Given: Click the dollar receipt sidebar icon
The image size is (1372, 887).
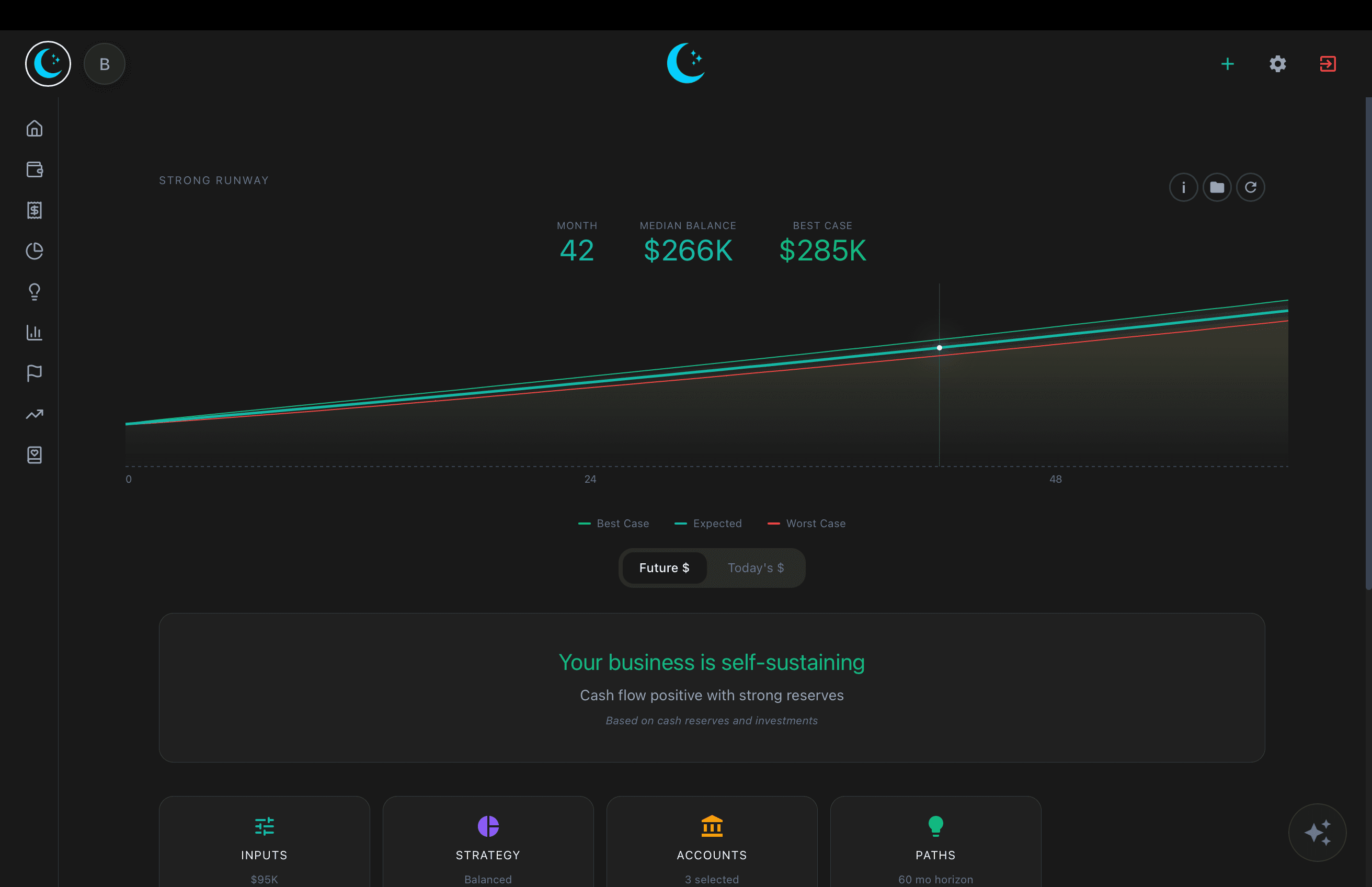Looking at the screenshot, I should coord(35,210).
